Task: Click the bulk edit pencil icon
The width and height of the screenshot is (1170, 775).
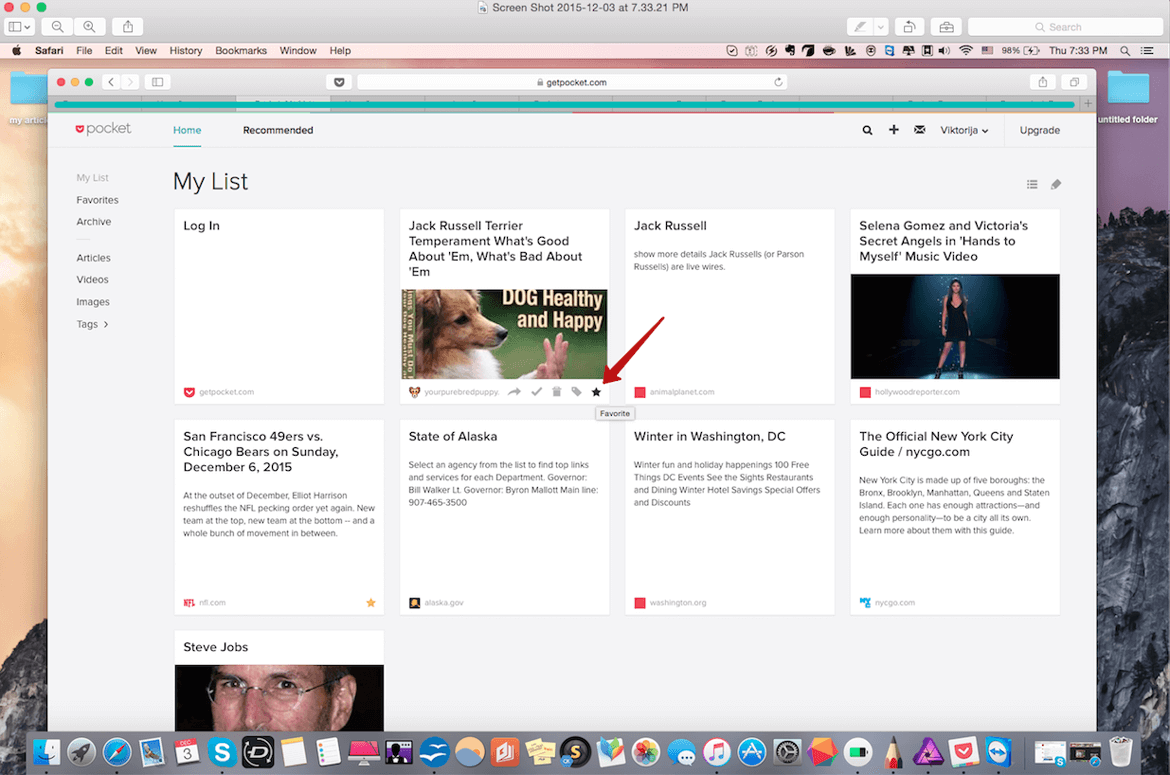Action: pyautogui.click(x=1056, y=184)
